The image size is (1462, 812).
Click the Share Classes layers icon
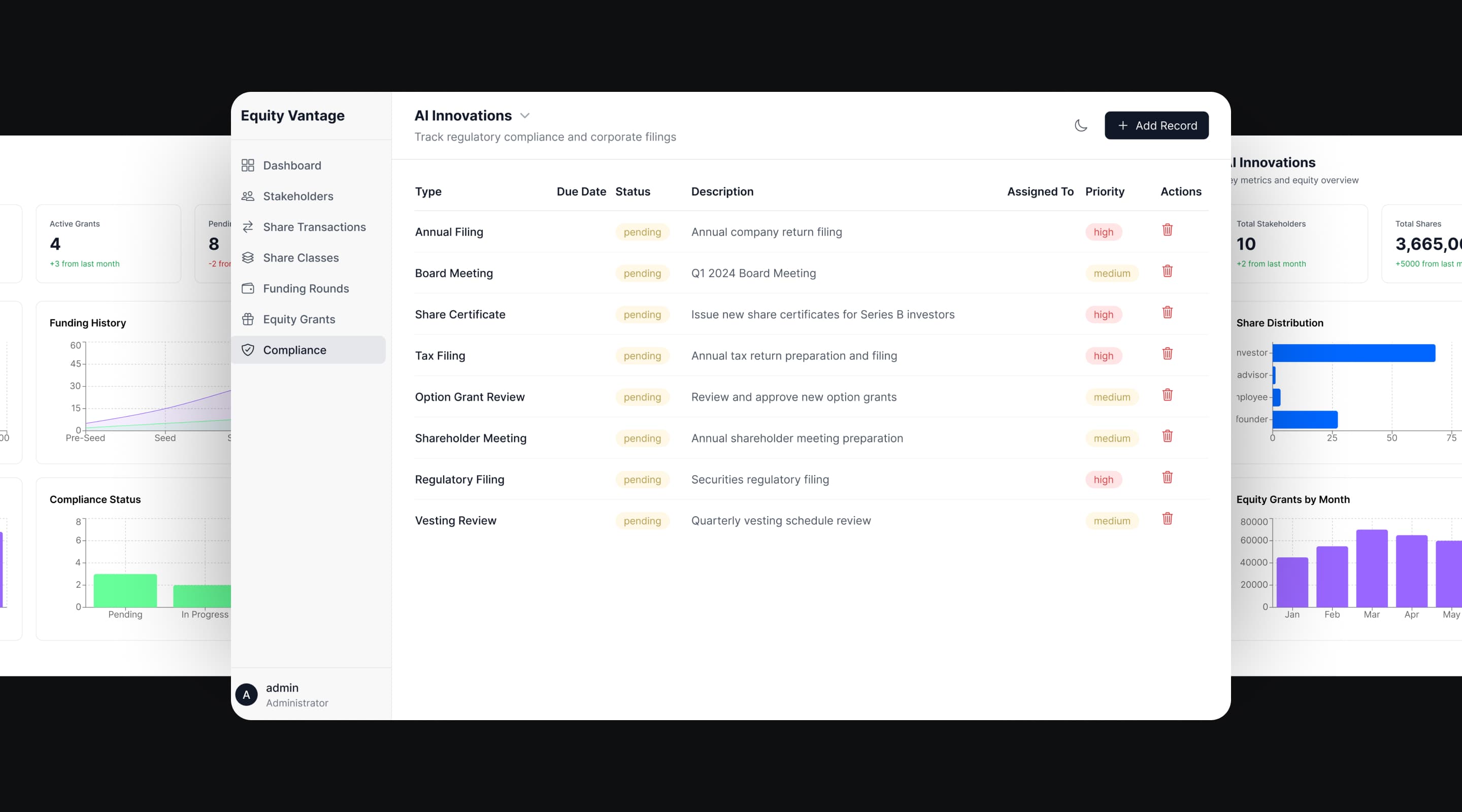coord(248,258)
